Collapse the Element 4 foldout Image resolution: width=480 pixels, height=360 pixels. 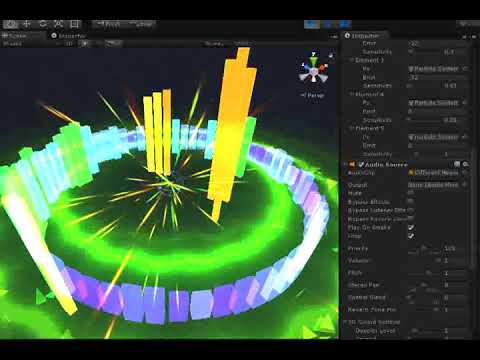click(351, 94)
